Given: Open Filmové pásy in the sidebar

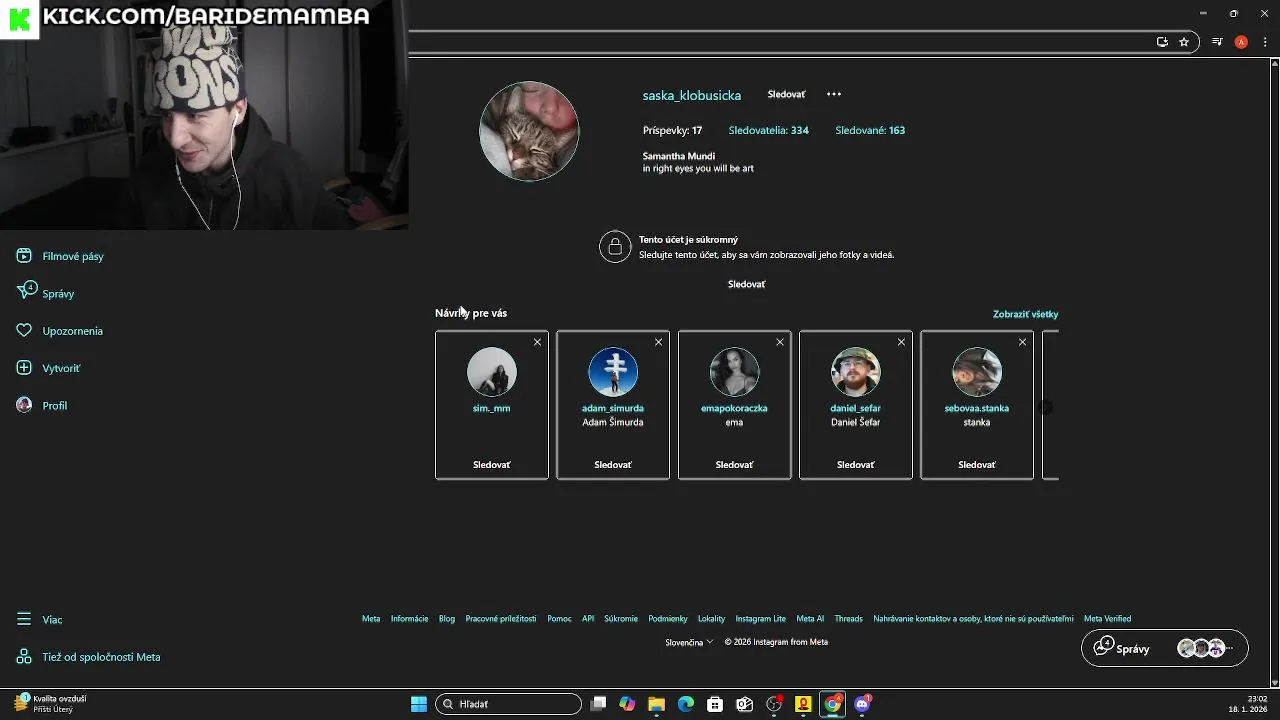Looking at the screenshot, I should pos(60,256).
